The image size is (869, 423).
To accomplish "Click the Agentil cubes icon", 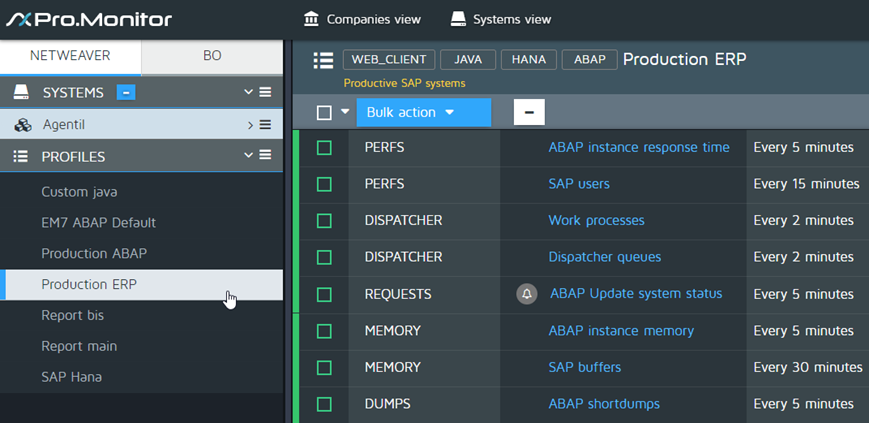I will coord(23,125).
